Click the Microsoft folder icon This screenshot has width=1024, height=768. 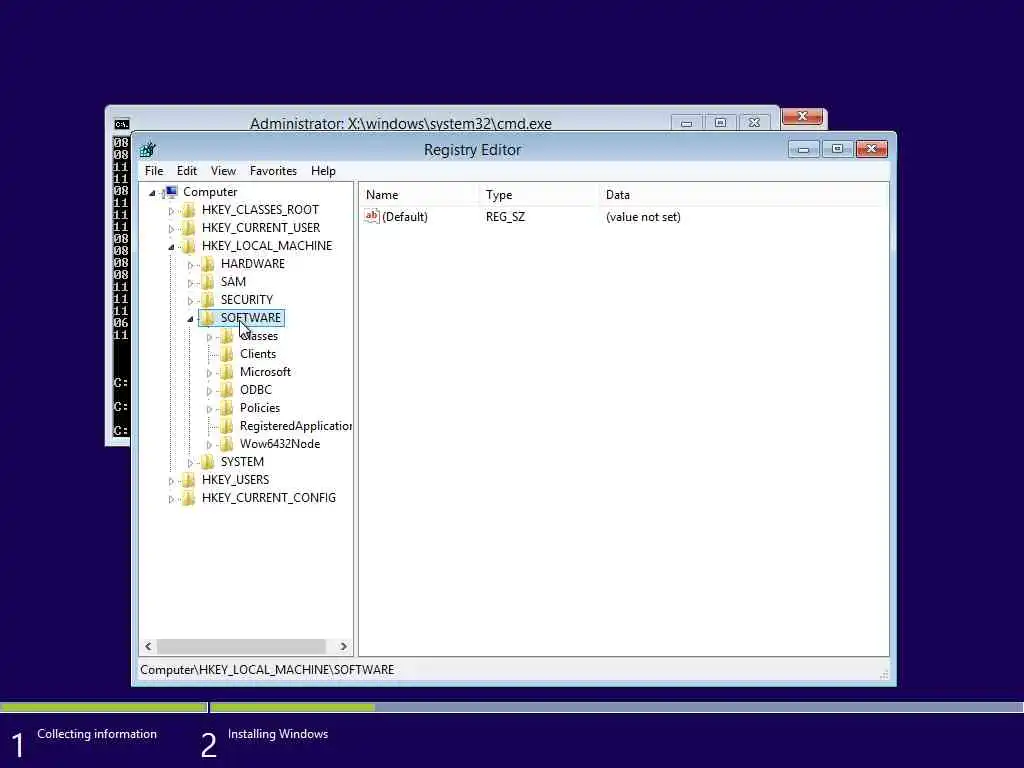(x=227, y=372)
